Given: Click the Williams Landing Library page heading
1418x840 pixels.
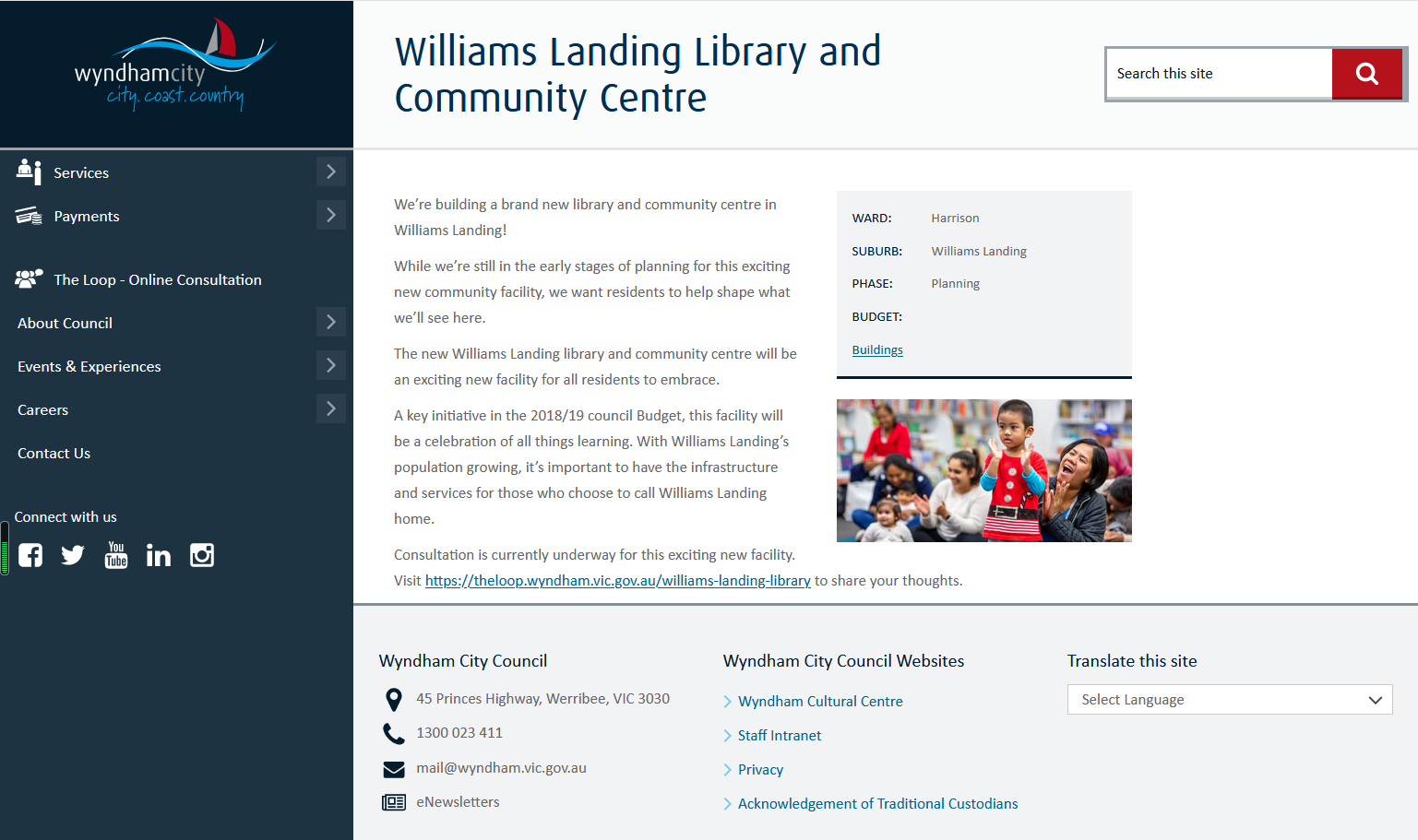Looking at the screenshot, I should point(638,74).
